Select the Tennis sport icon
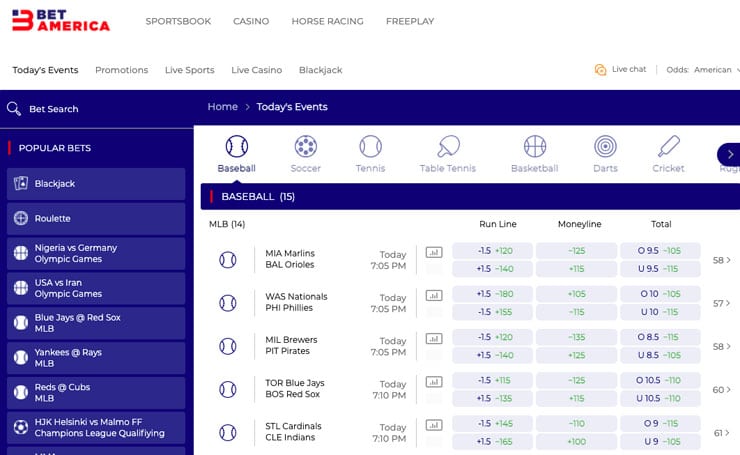 (370, 146)
